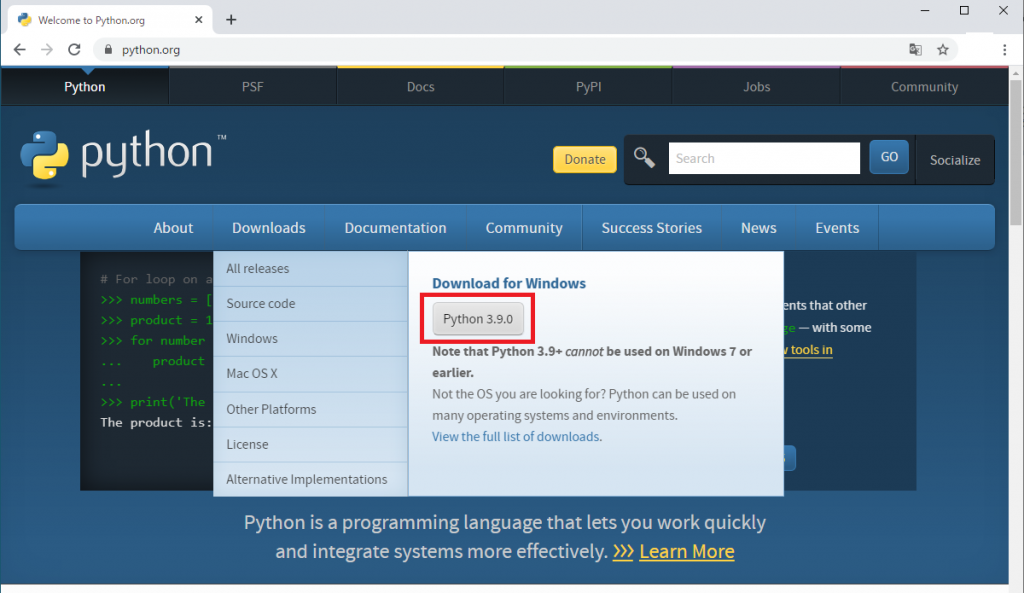Focus the site Search field
The width and height of the screenshot is (1024, 593).
[x=764, y=158]
